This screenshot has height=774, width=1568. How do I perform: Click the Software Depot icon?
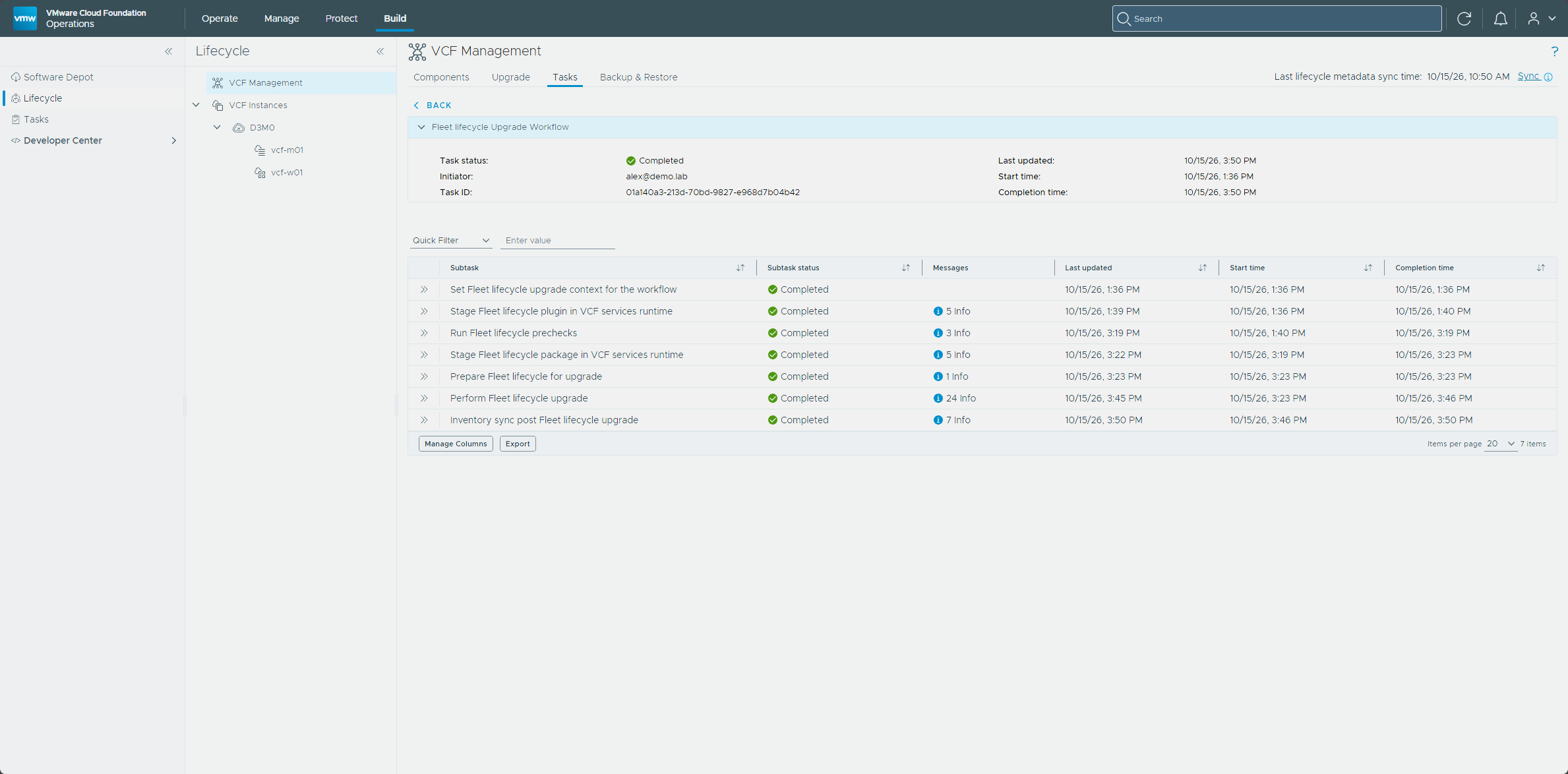[x=16, y=77]
